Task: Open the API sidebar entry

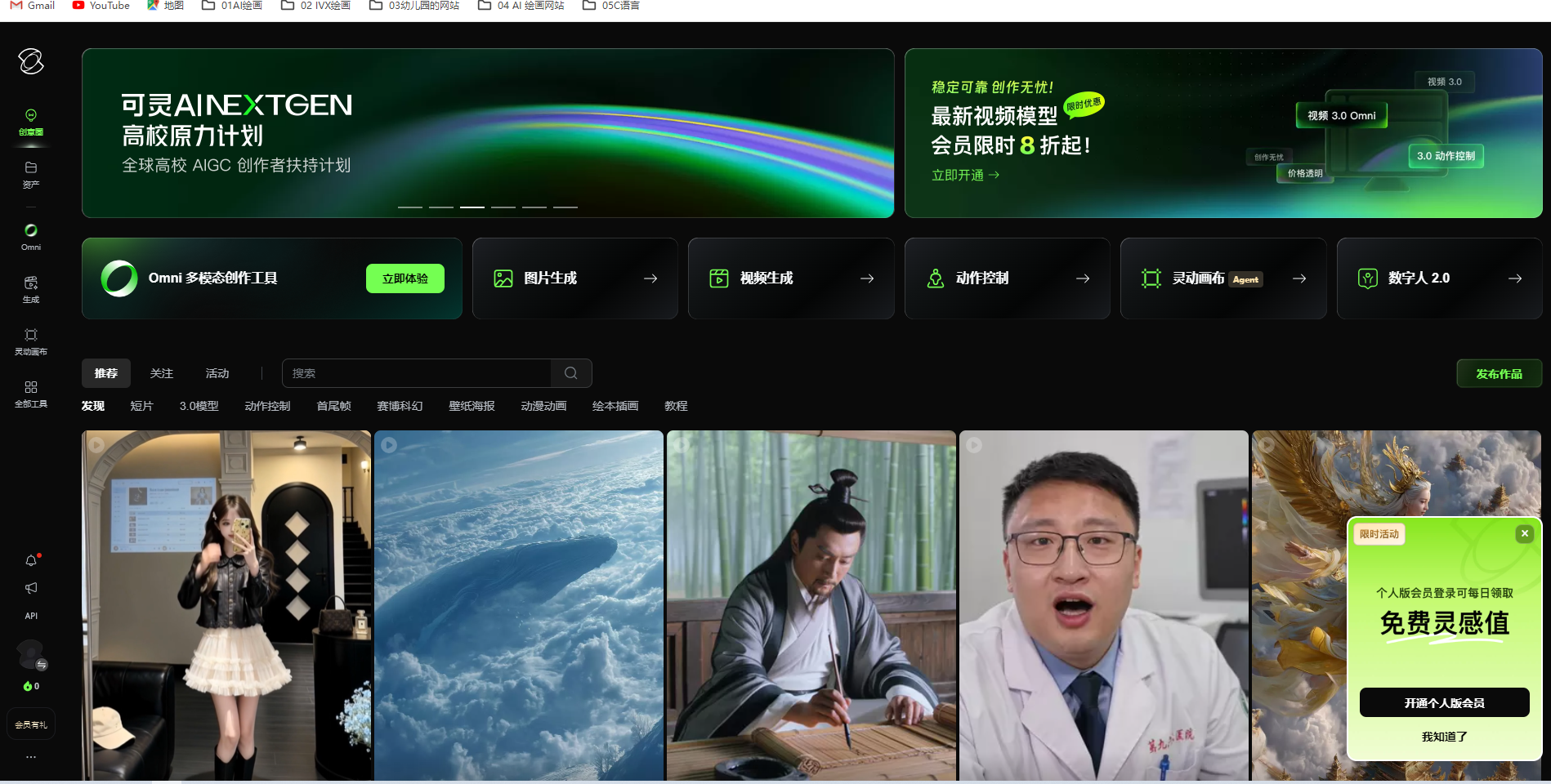Action: point(31,616)
